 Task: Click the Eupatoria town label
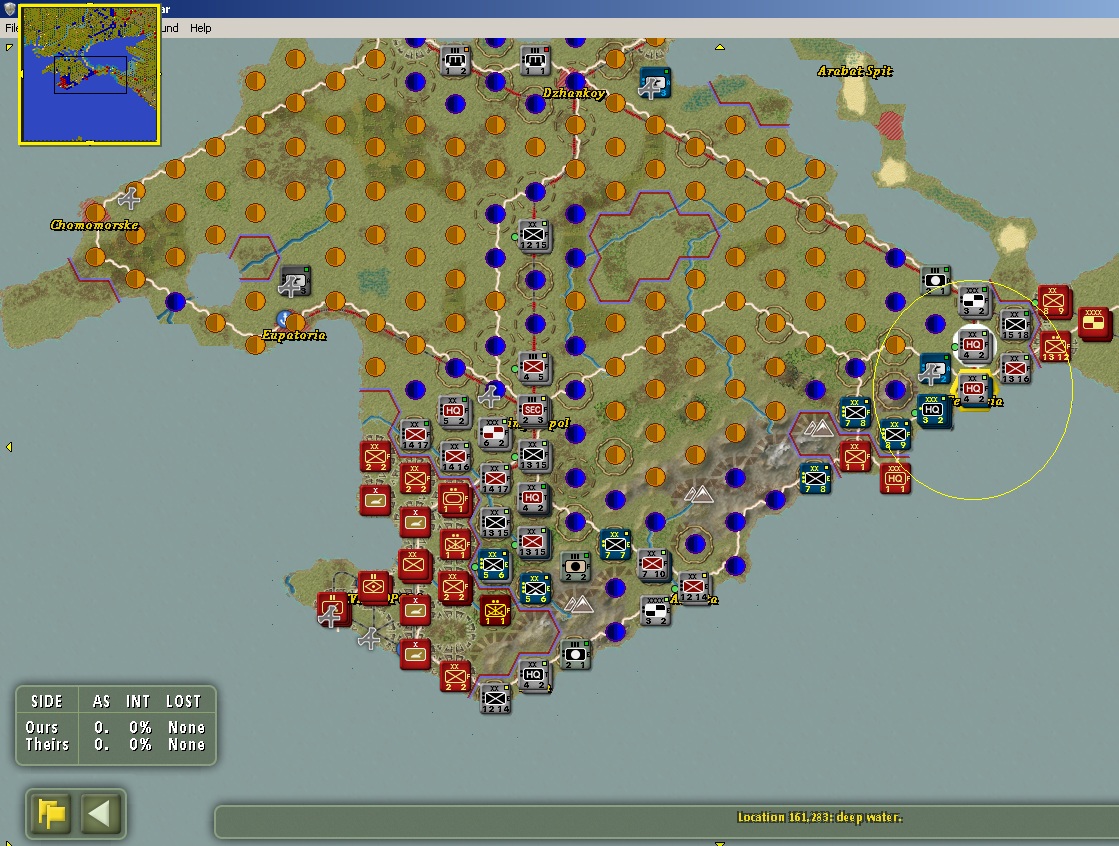point(293,335)
